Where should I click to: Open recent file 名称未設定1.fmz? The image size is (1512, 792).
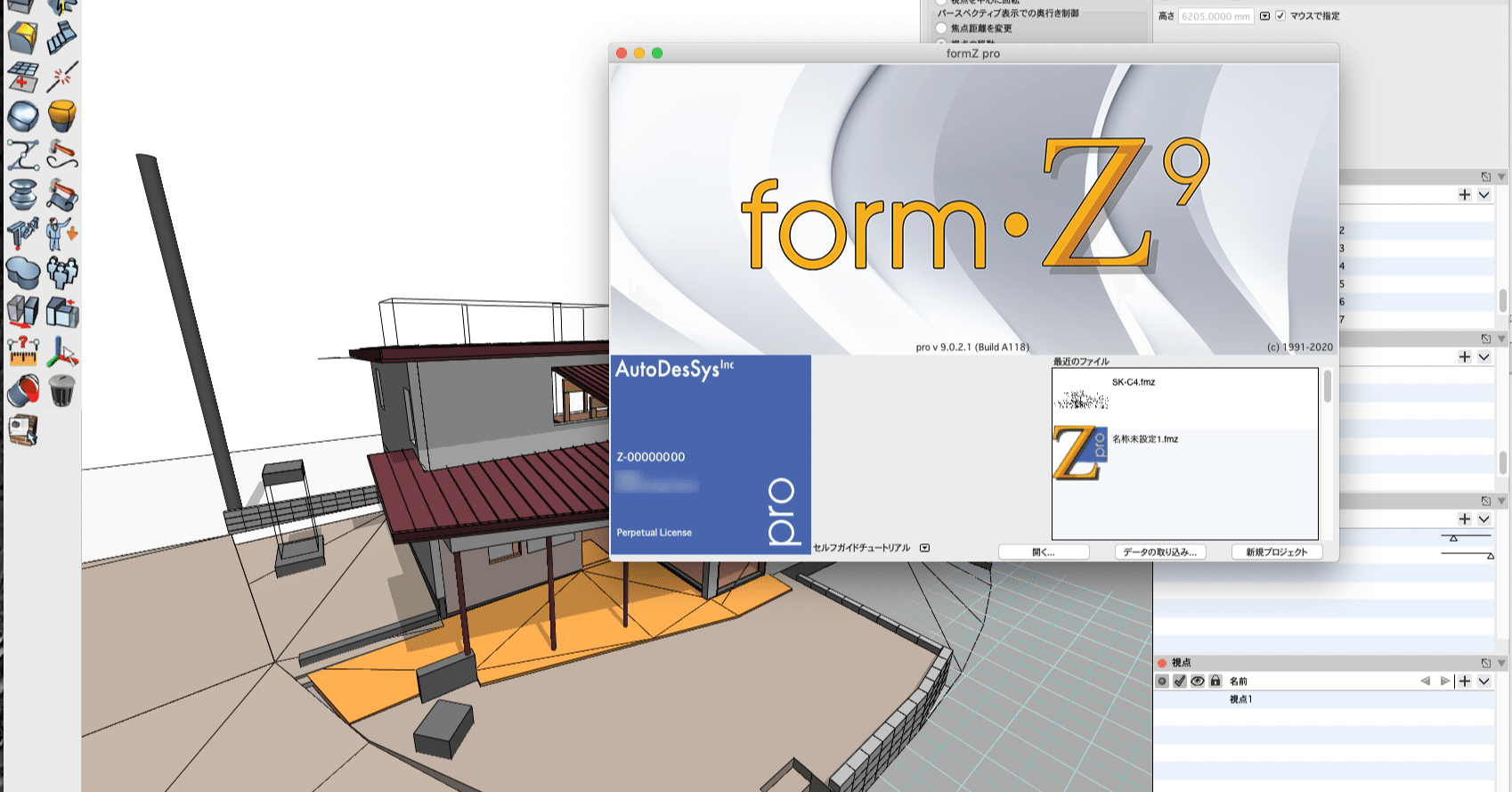pyautogui.click(x=1145, y=439)
